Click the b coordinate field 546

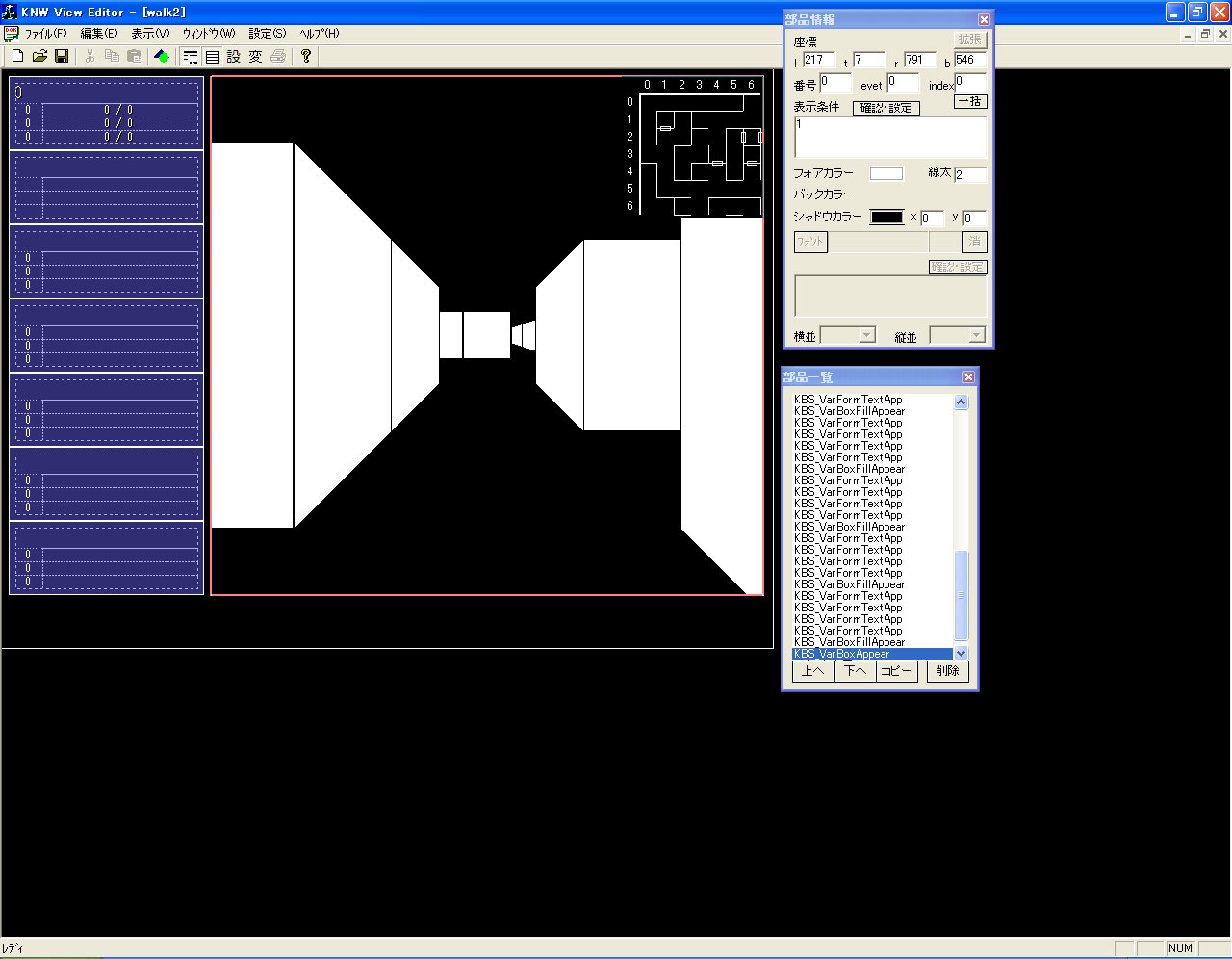(x=970, y=61)
